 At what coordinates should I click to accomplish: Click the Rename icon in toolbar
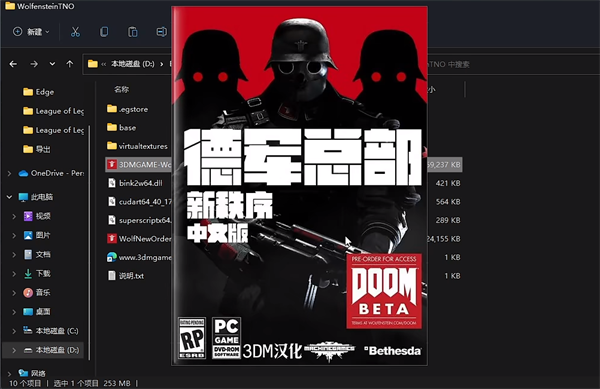coord(161,32)
